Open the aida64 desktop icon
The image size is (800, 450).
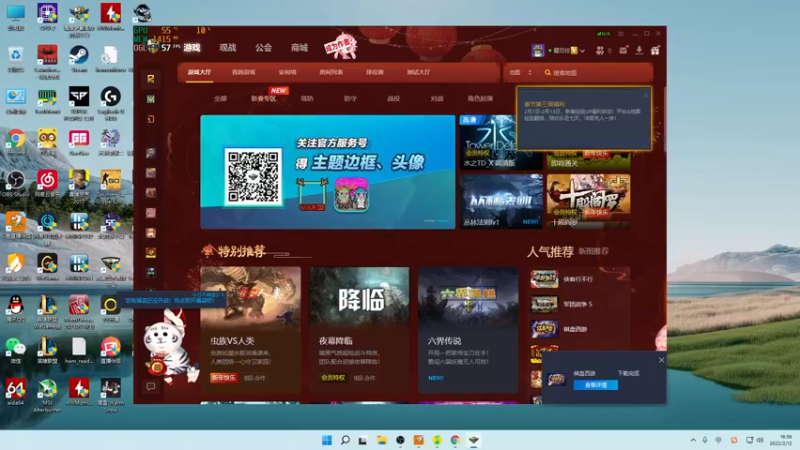(x=16, y=392)
